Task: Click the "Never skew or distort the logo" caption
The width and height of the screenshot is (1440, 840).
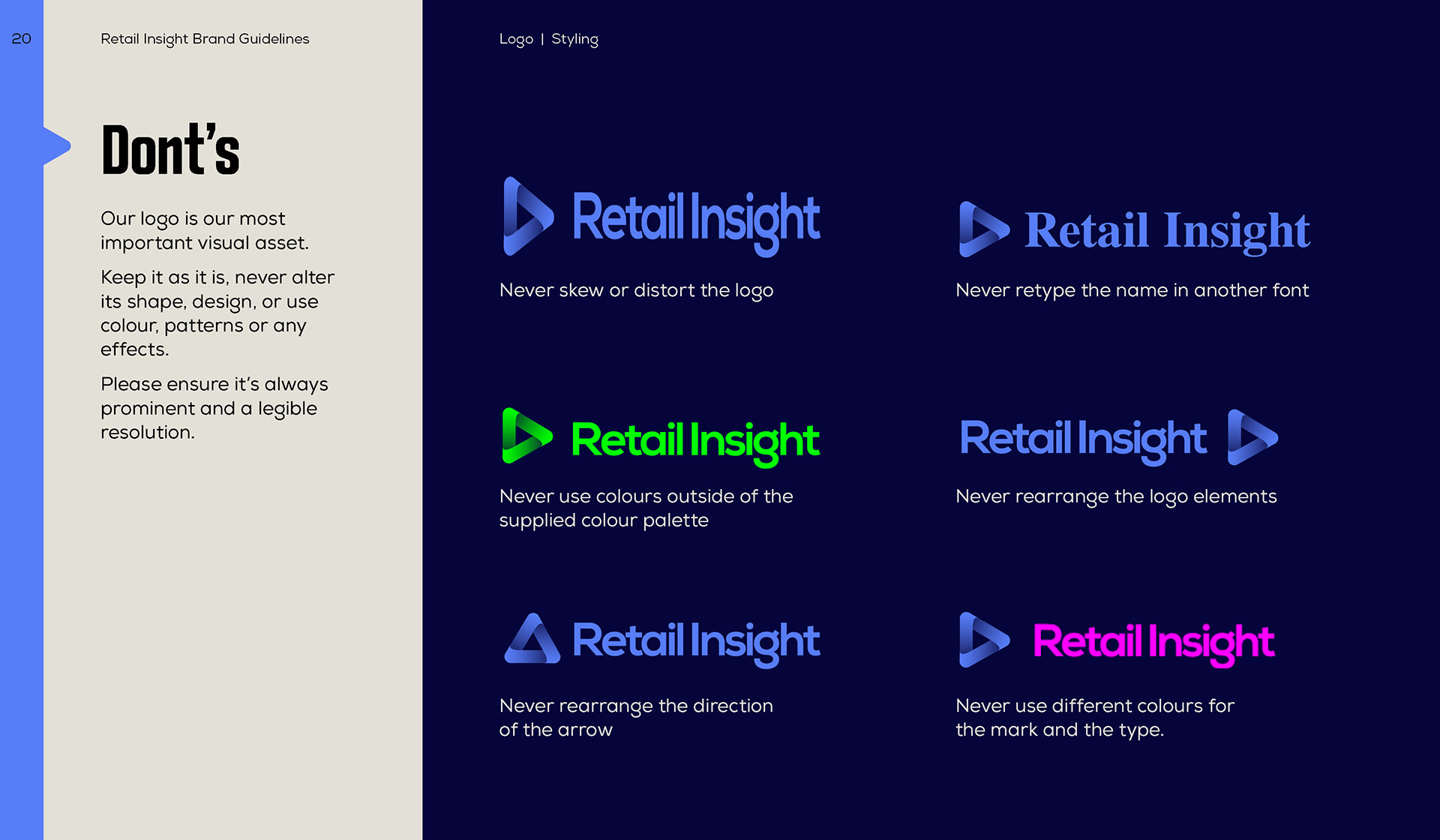Action: 636,290
